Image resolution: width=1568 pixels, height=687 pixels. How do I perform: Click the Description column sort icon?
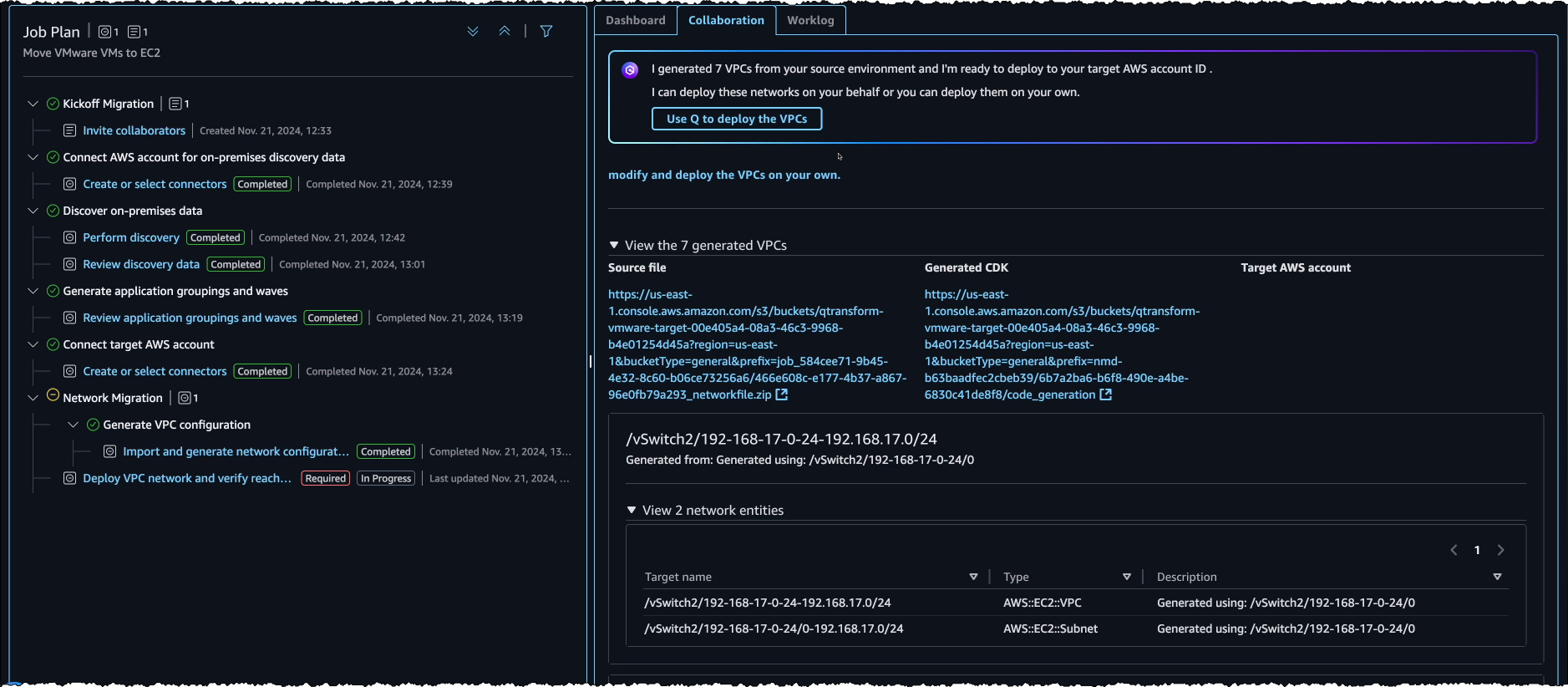point(1497,577)
